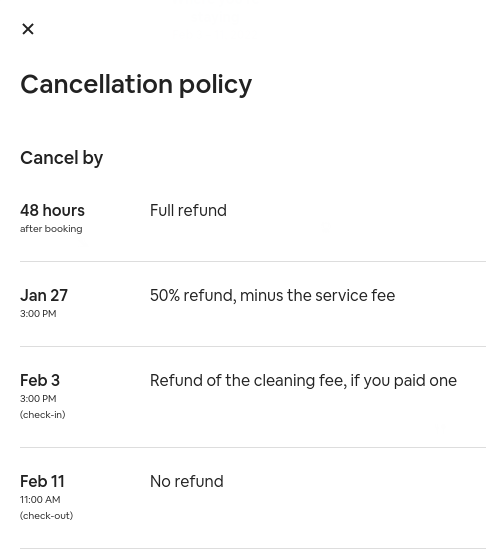Close the Cancellation policy dialog
This screenshot has height=549, width=486.
[28, 29]
